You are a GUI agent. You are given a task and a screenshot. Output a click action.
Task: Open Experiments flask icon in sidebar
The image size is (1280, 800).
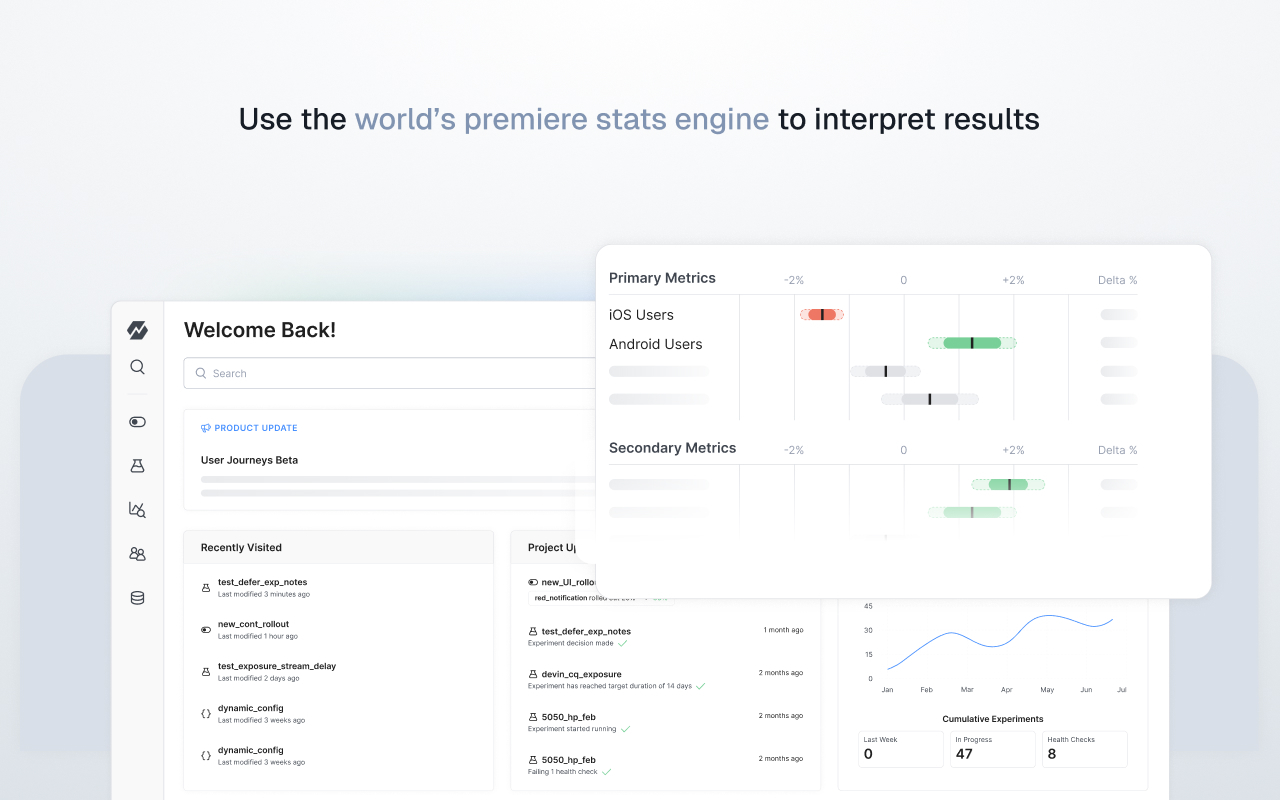tap(137, 466)
